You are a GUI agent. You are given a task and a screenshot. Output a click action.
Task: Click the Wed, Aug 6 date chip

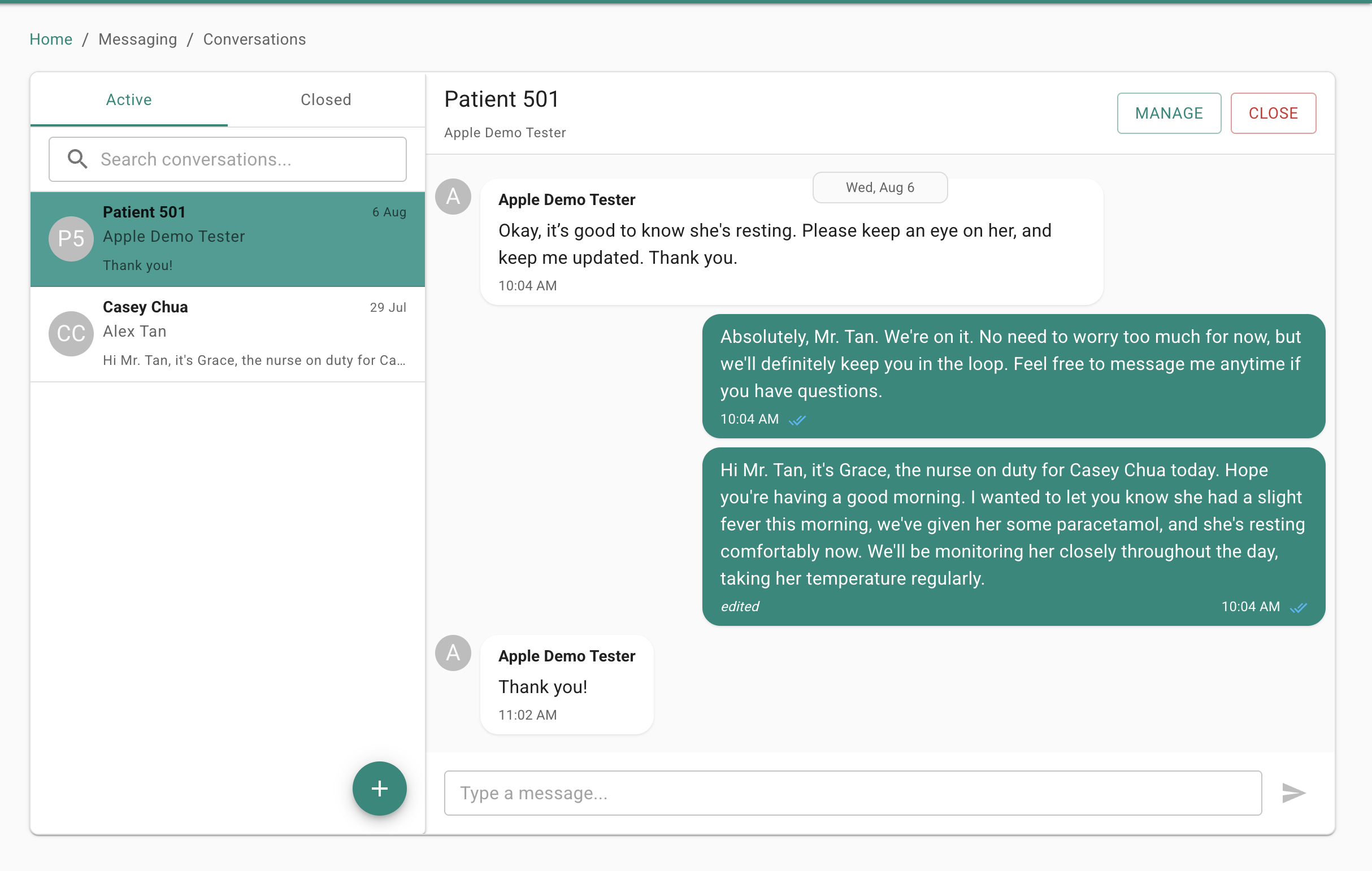(879, 188)
